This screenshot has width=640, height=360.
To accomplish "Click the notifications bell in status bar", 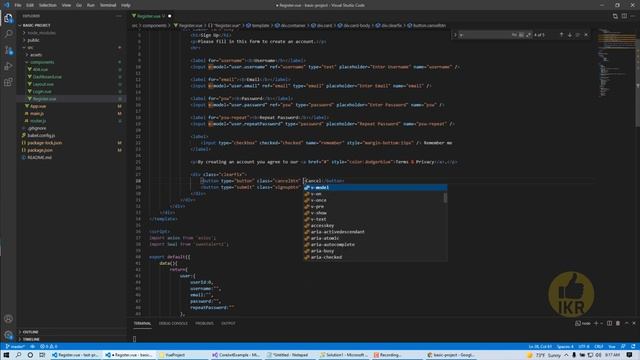I will tap(633, 347).
